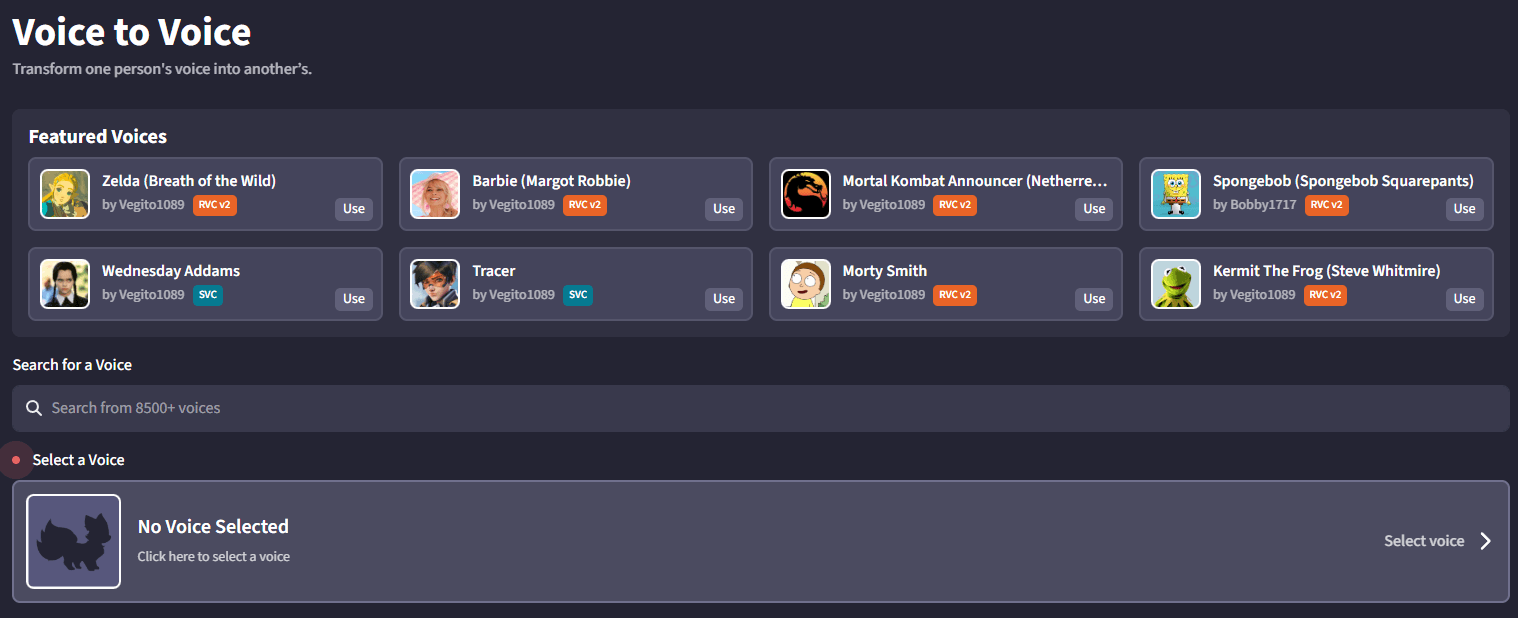Click the fox silhouette placeholder image

[73, 541]
